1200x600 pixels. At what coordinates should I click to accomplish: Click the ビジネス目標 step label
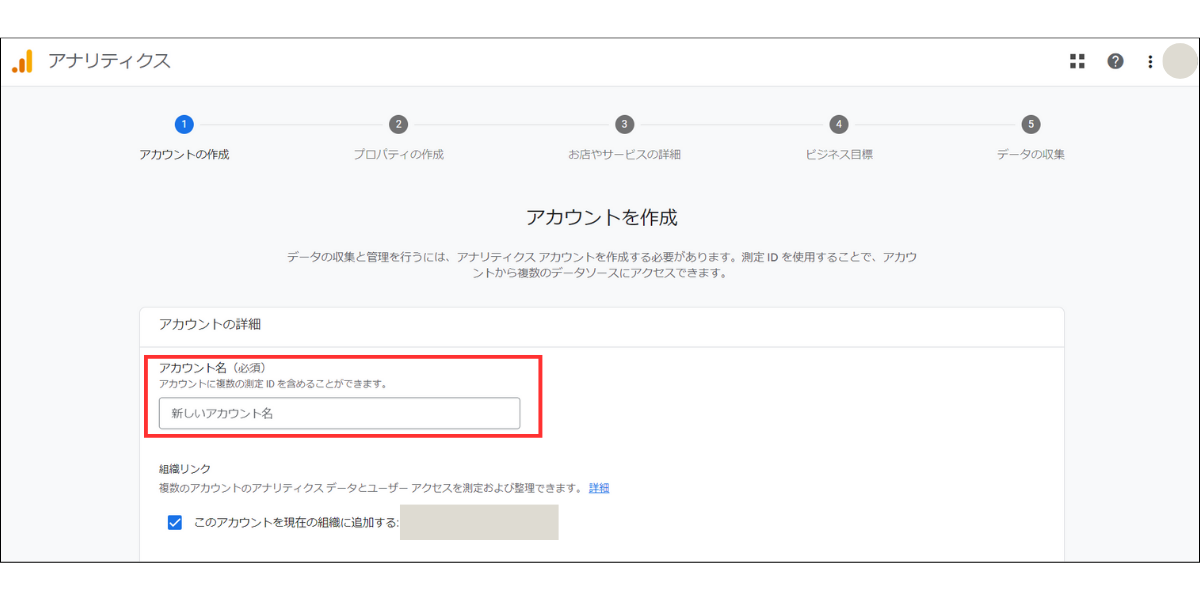click(839, 154)
